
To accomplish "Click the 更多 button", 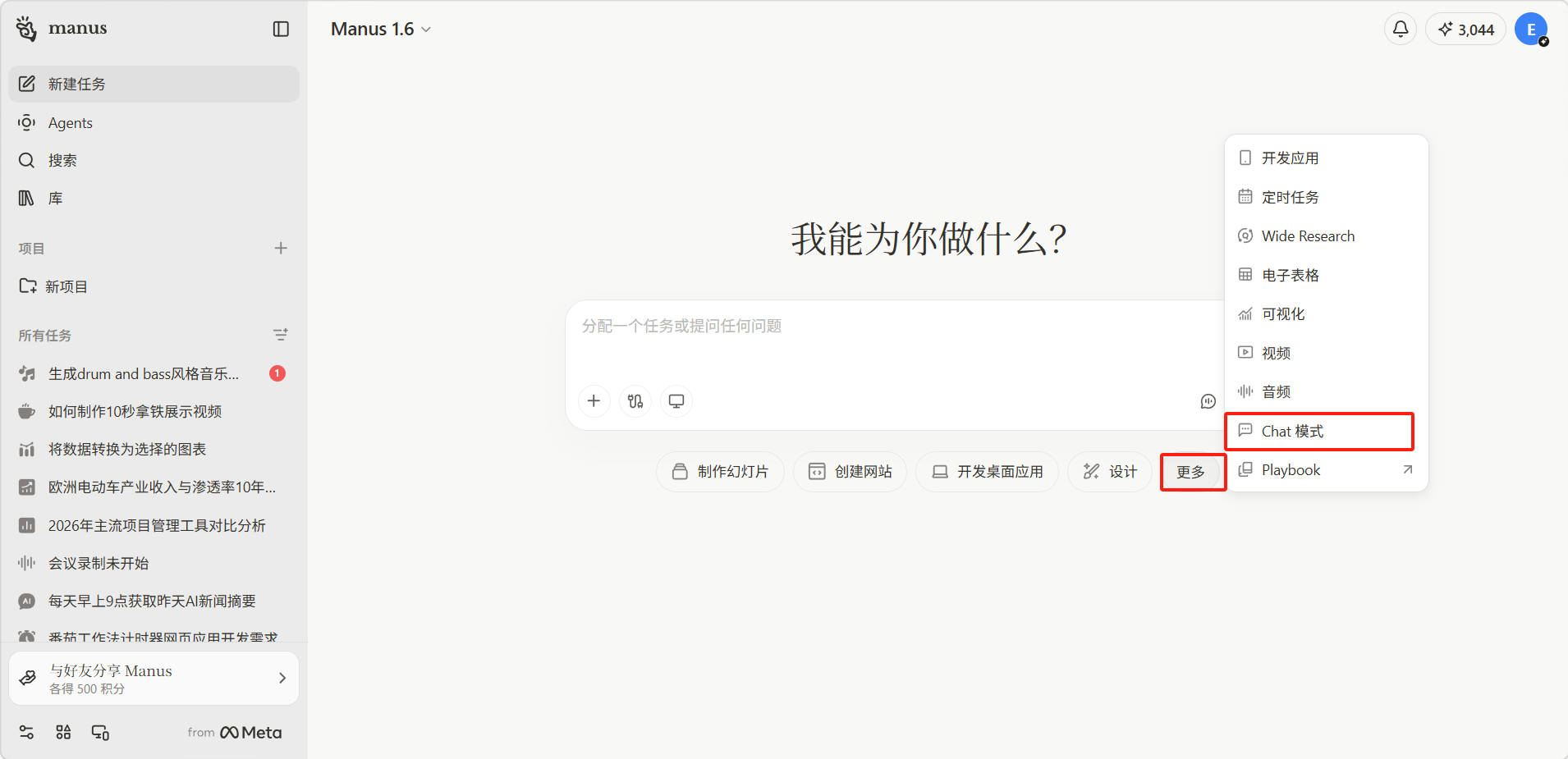I will 1192,472.
